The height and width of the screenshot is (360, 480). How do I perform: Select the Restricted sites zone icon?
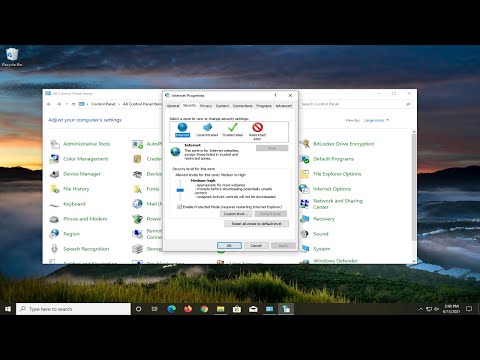(257, 127)
